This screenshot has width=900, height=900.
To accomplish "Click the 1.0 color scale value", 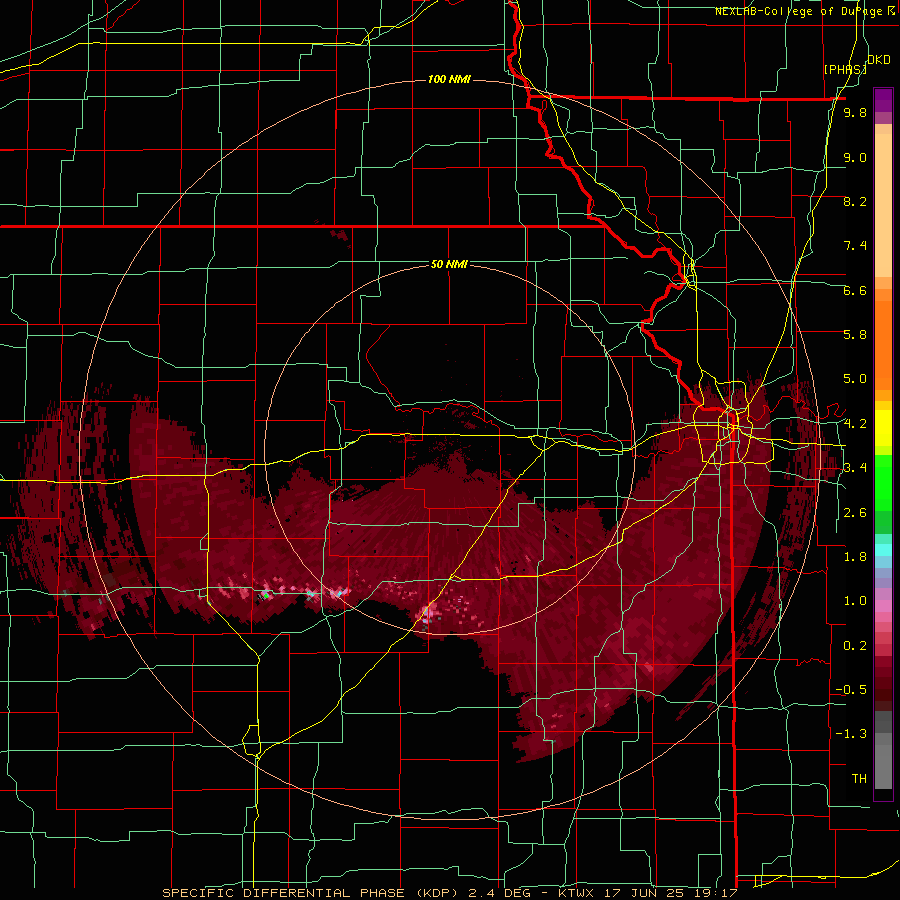I will pyautogui.click(x=855, y=601).
